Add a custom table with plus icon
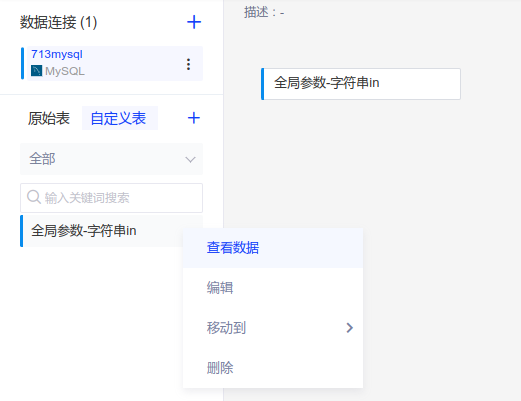 [194, 118]
